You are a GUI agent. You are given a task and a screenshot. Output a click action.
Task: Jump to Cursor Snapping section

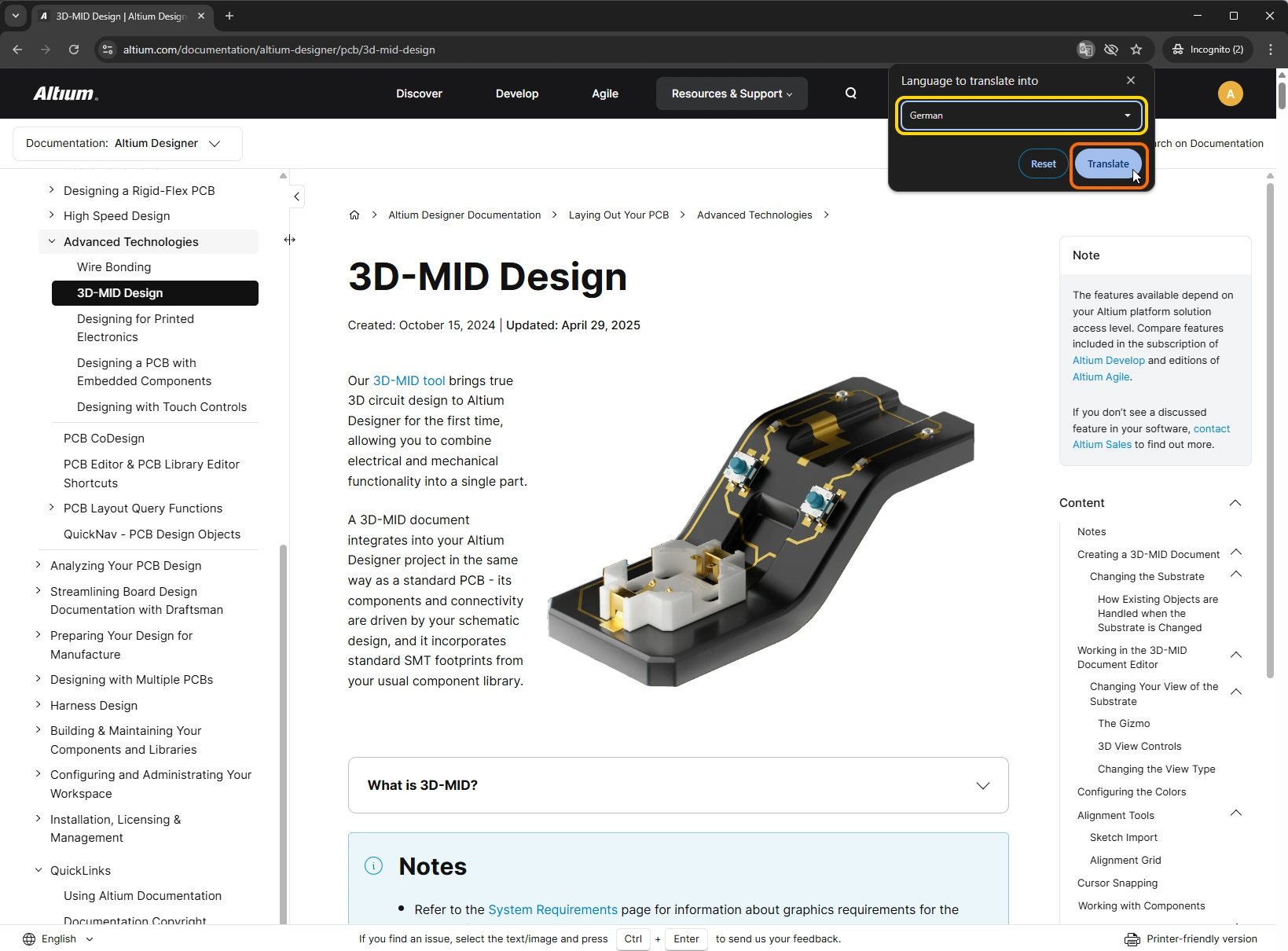coord(1117,883)
